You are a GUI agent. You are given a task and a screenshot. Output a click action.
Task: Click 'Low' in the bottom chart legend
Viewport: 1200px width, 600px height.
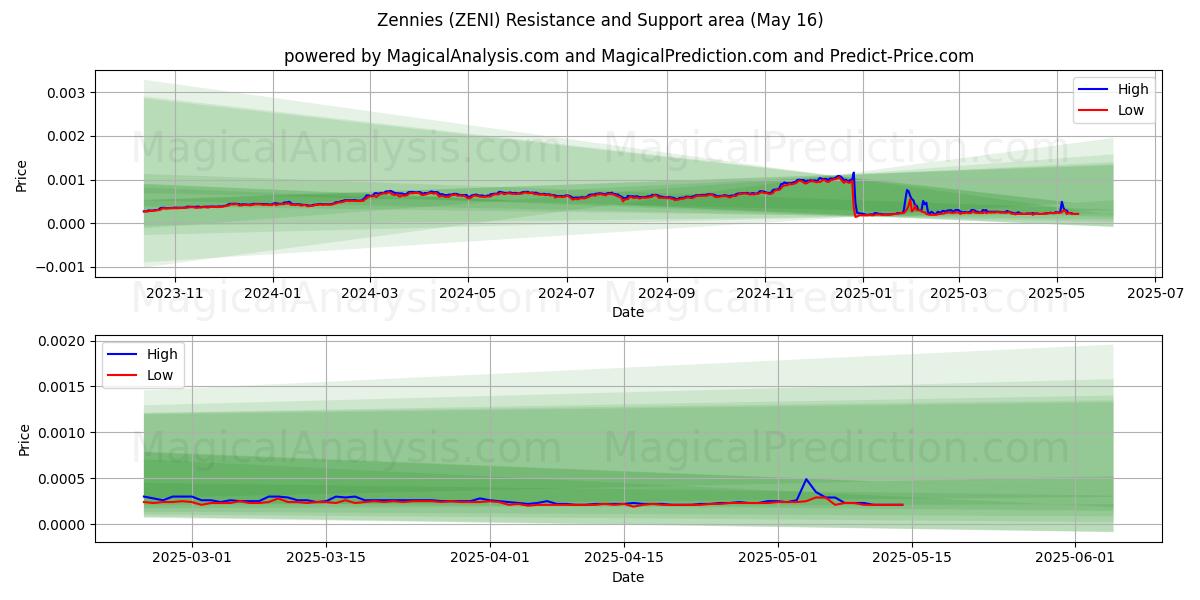(x=160, y=375)
